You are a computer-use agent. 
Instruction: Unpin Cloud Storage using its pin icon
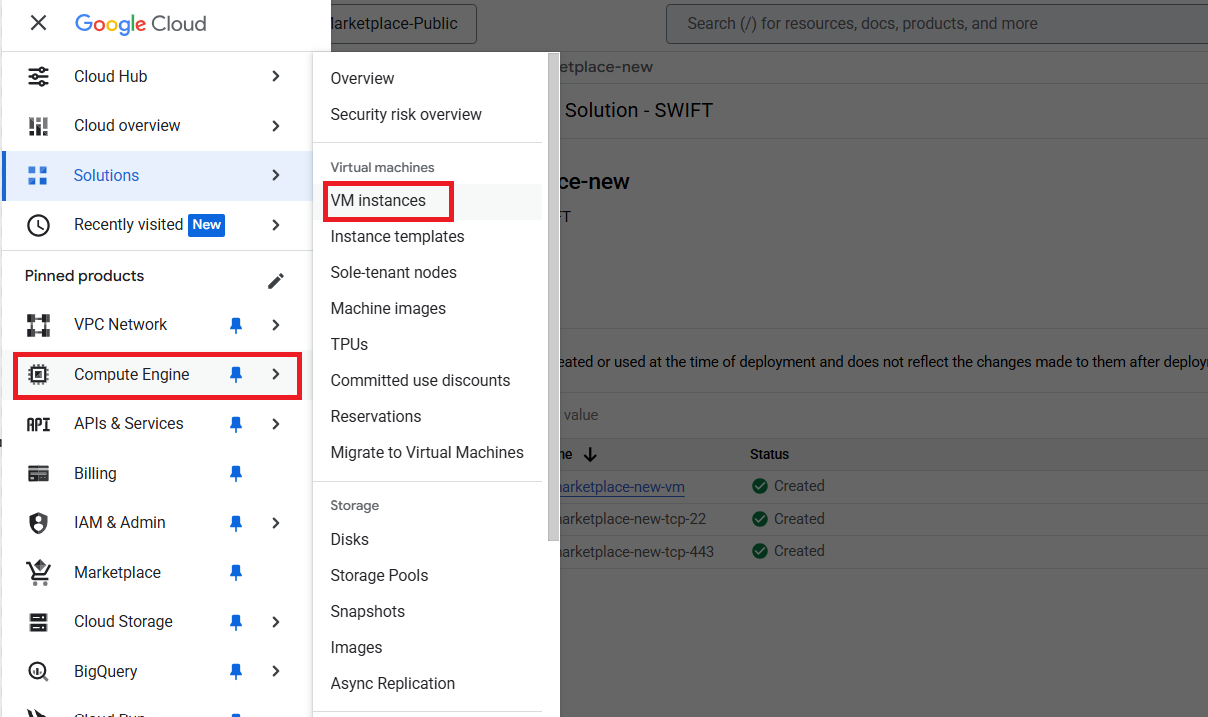tap(236, 622)
